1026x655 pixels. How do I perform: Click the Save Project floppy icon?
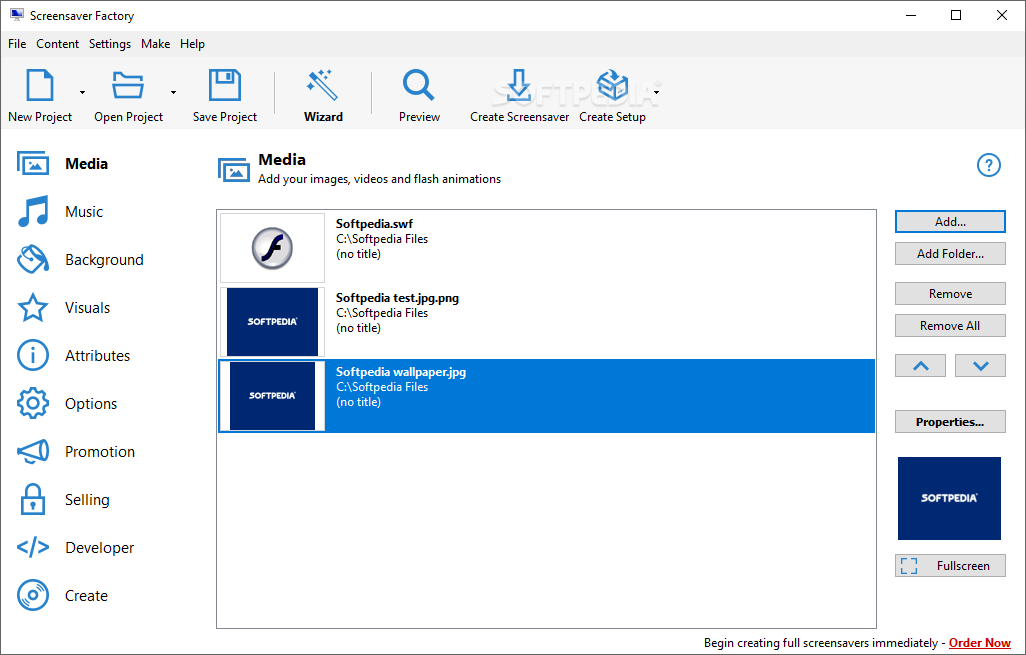coord(224,85)
